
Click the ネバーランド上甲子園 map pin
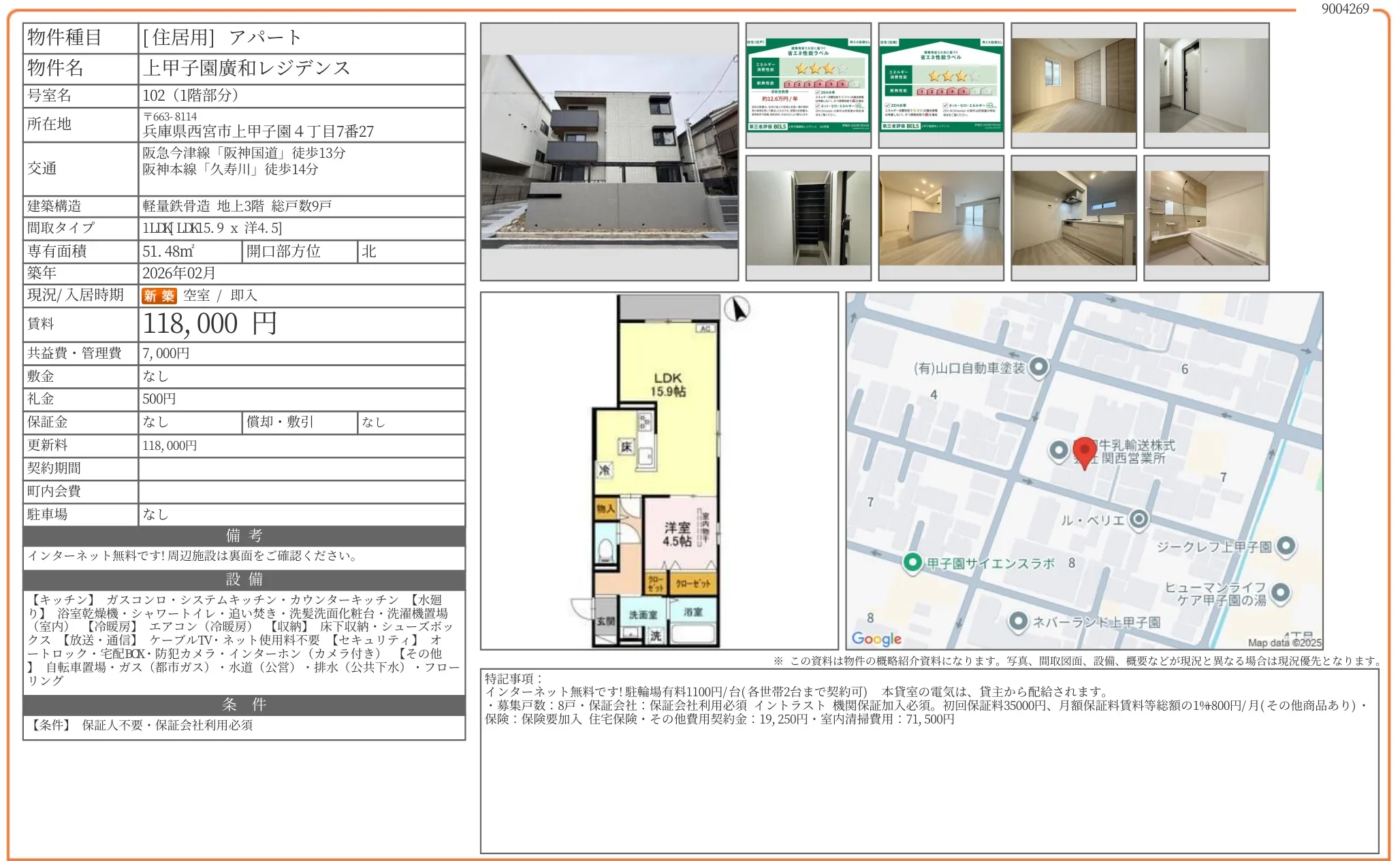click(x=1019, y=621)
